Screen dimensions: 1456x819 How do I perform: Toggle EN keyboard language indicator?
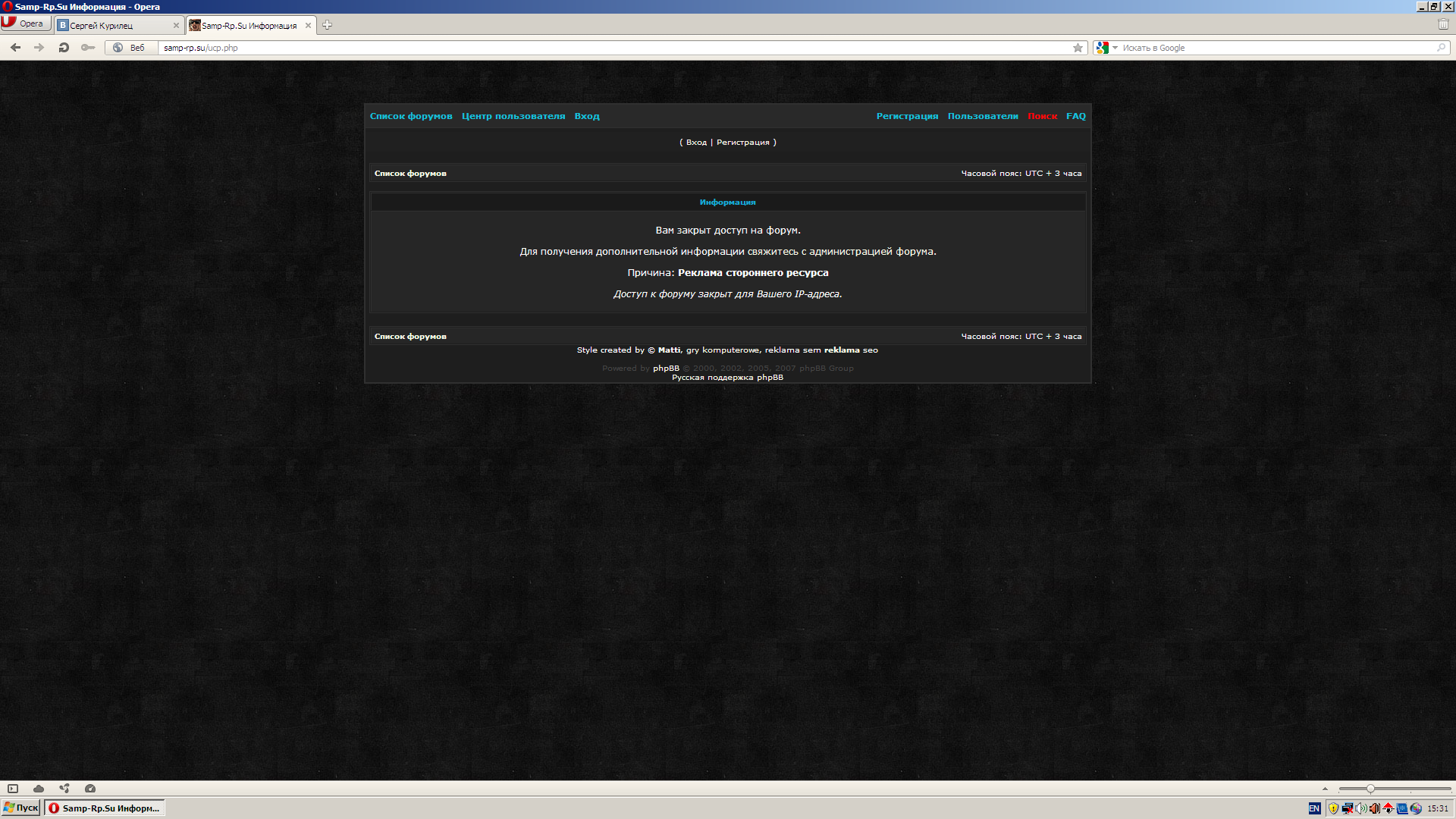tap(1314, 808)
